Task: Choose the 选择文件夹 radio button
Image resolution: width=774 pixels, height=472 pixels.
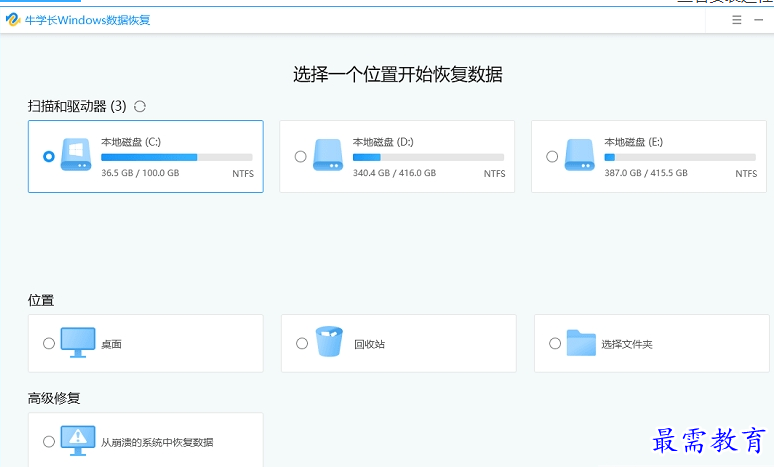Action: point(555,343)
